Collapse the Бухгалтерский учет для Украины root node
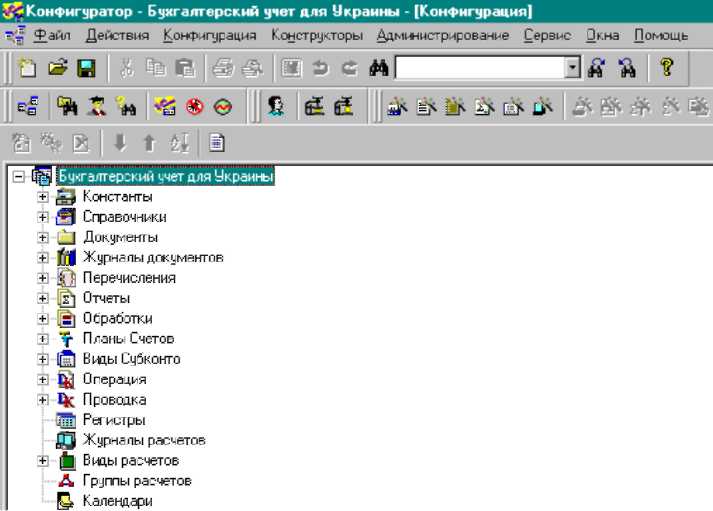The width and height of the screenshot is (713, 511). click(x=19, y=176)
